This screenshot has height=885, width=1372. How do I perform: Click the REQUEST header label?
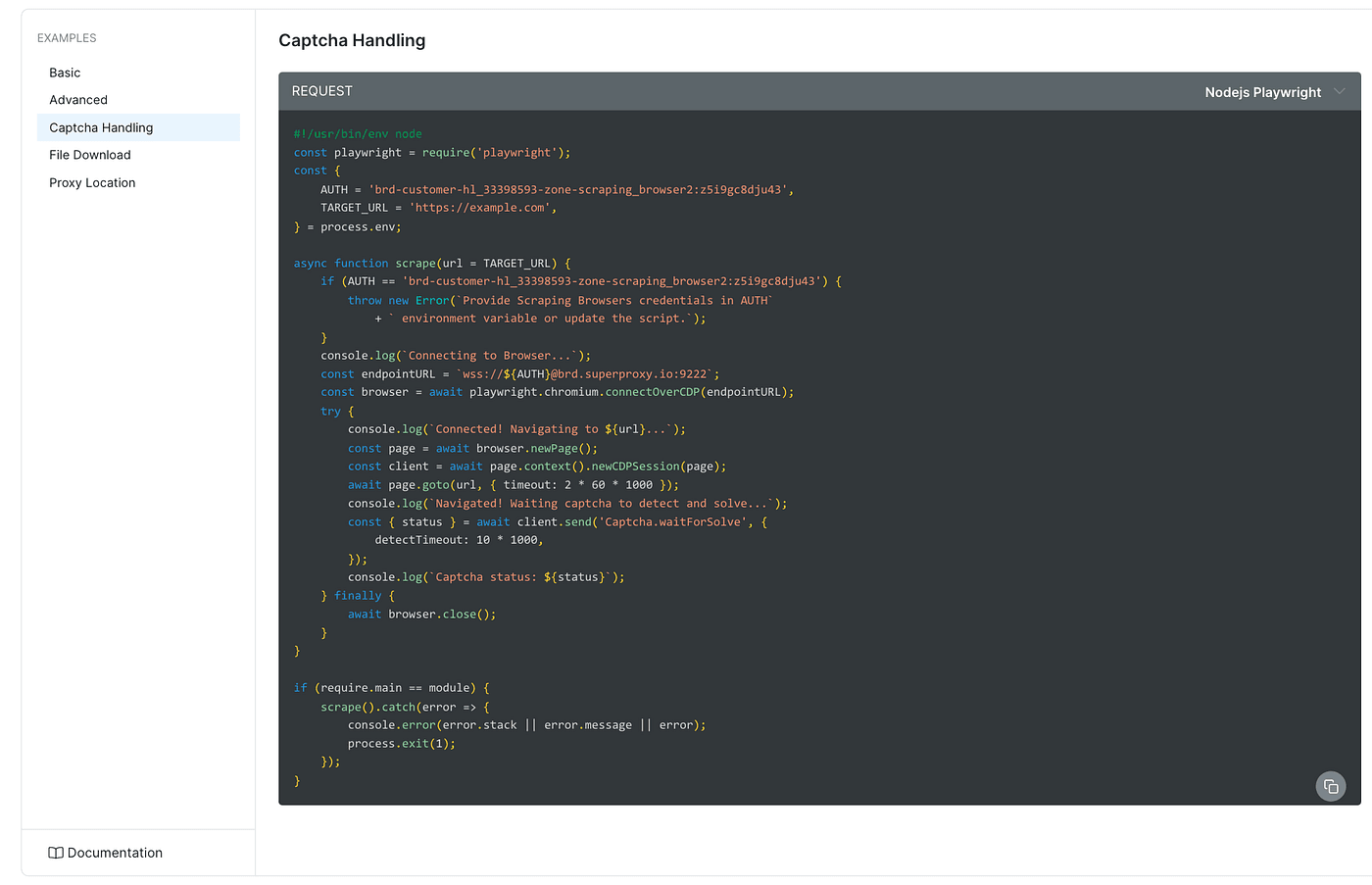pyautogui.click(x=321, y=91)
